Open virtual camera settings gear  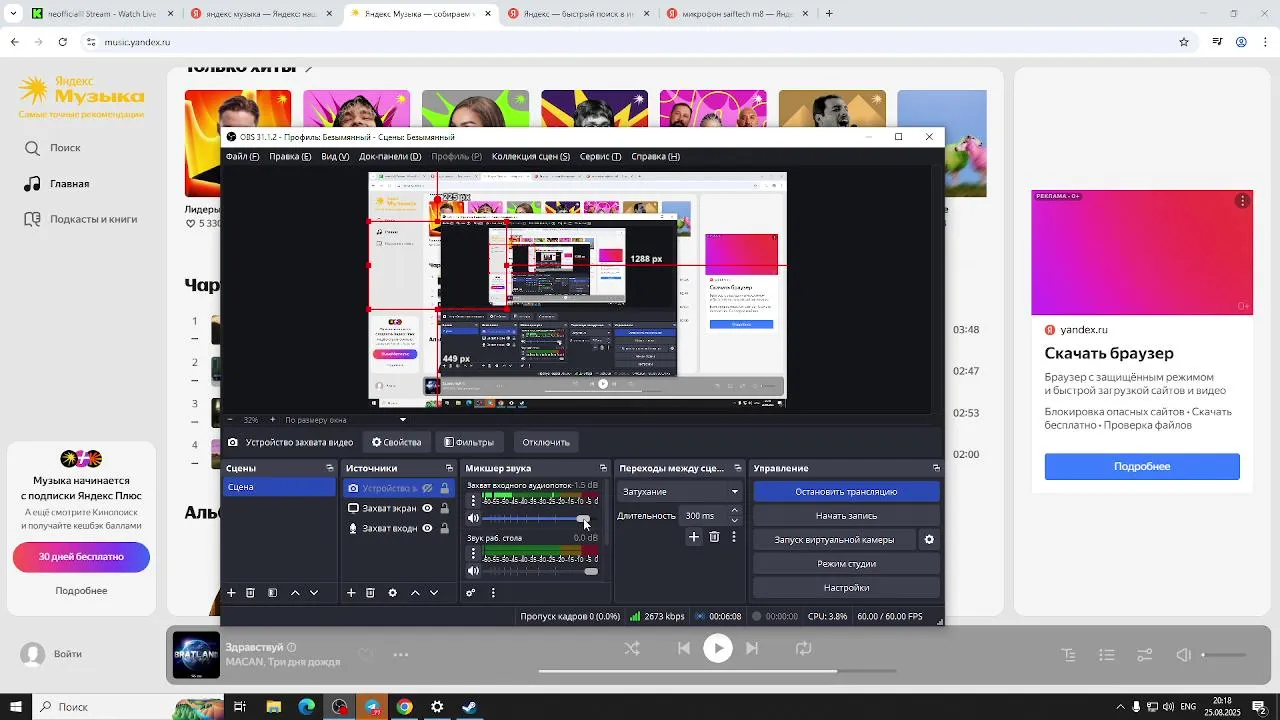point(929,540)
